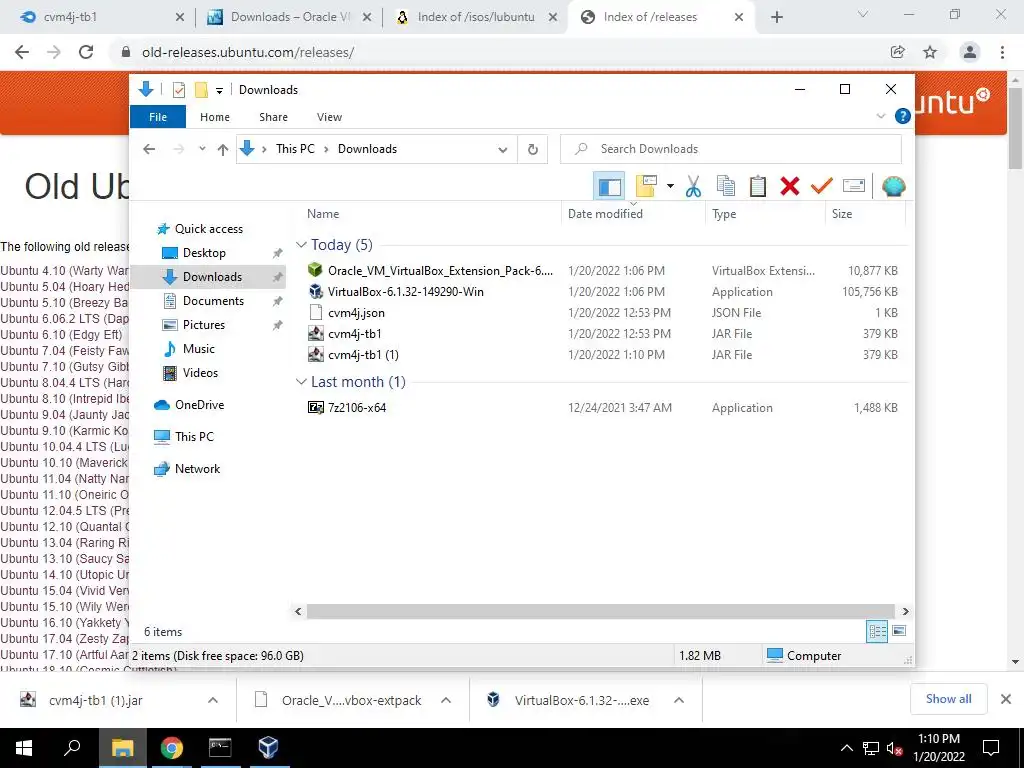
Task: Open Documents in navigation pane
Action: 213,301
